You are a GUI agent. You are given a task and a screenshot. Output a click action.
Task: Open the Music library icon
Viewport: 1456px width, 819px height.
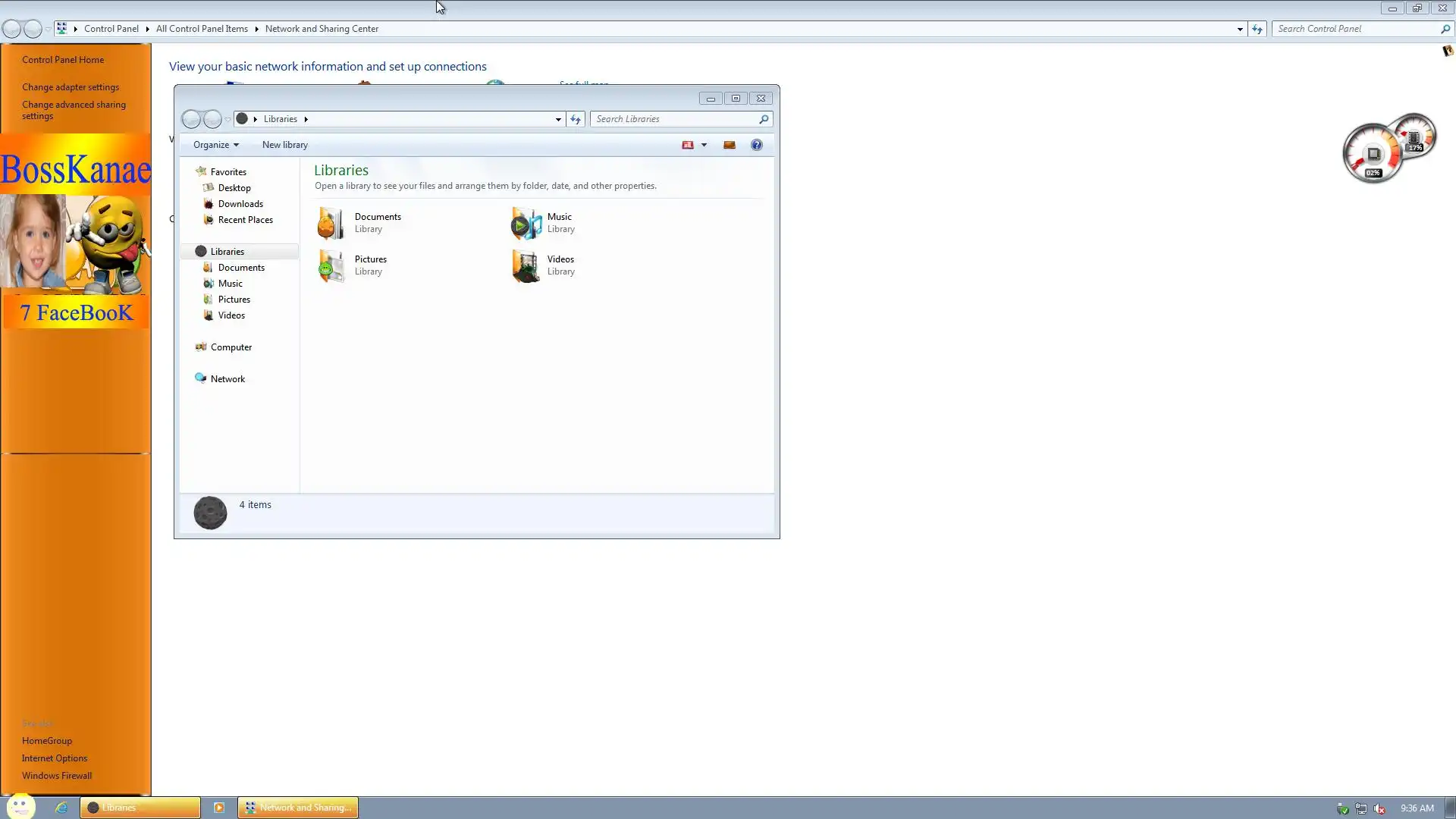(526, 223)
